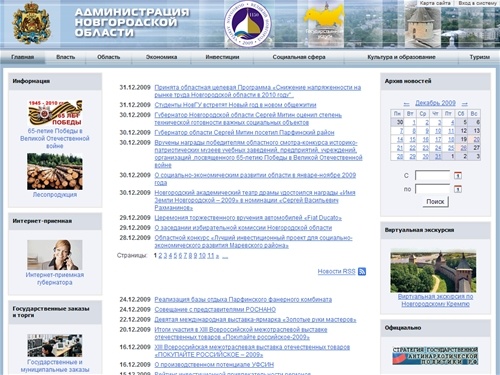The width and height of the screenshot is (500, 375).
Task: Select day 31 in the calendar
Action: click(x=438, y=156)
